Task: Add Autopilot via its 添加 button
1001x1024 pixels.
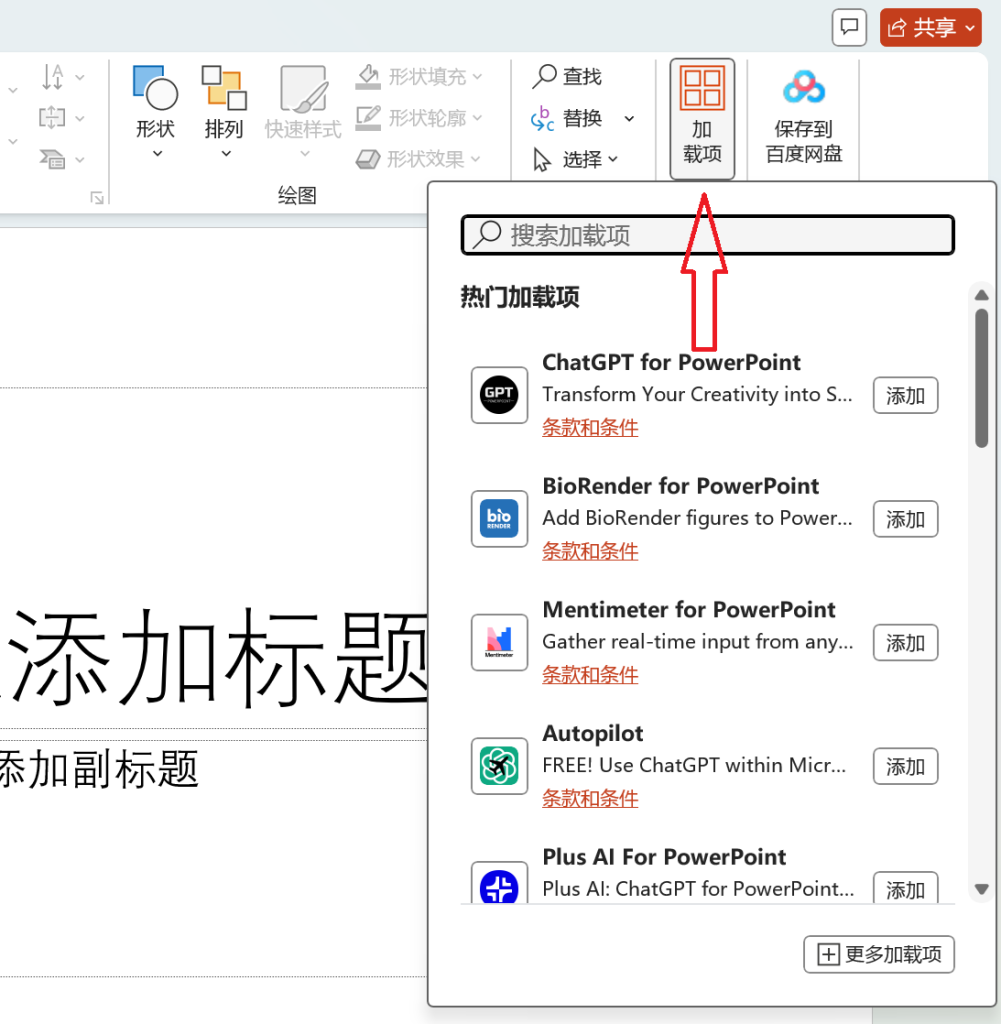Action: tap(905, 766)
